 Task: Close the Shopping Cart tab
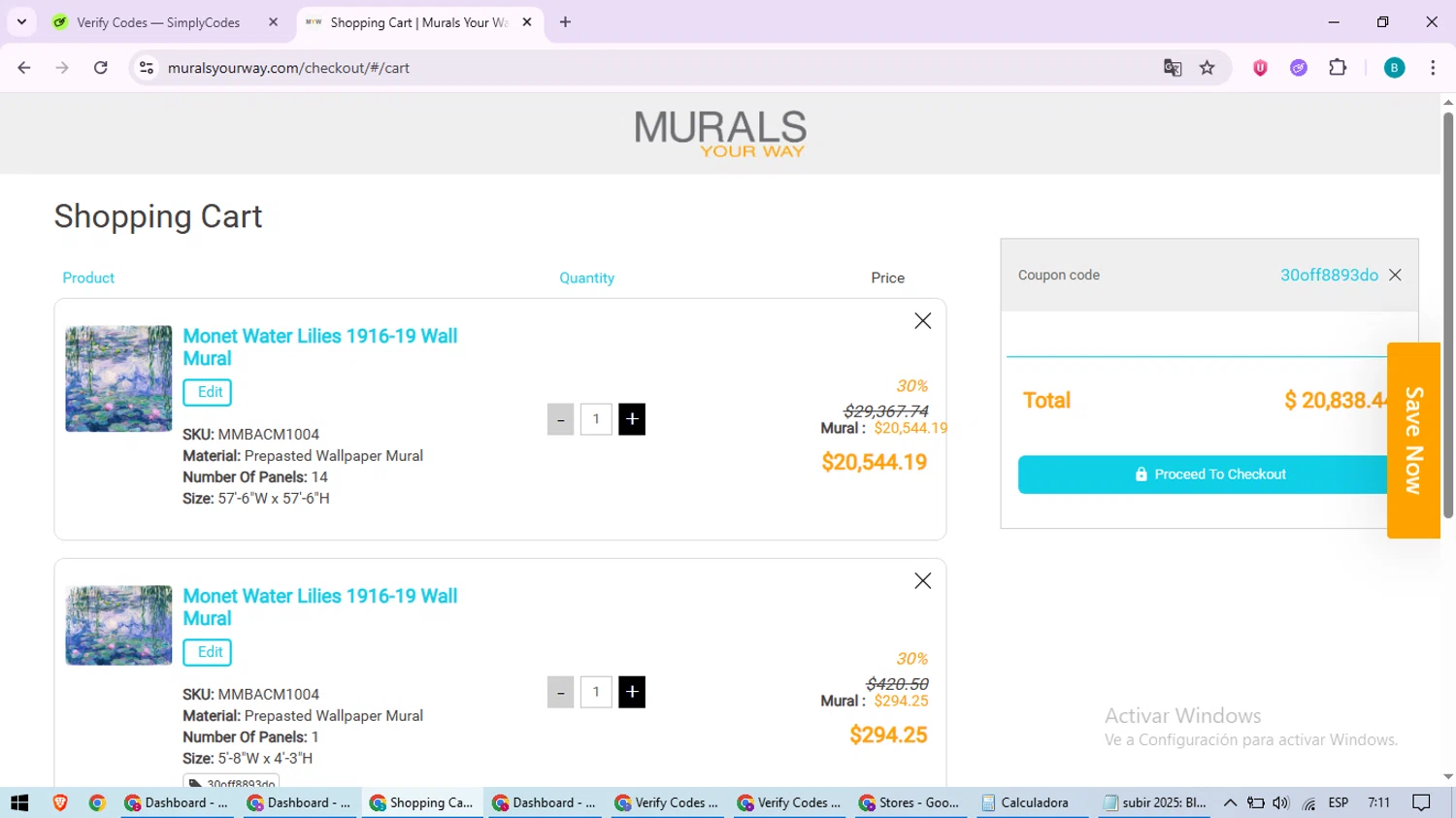tap(527, 22)
